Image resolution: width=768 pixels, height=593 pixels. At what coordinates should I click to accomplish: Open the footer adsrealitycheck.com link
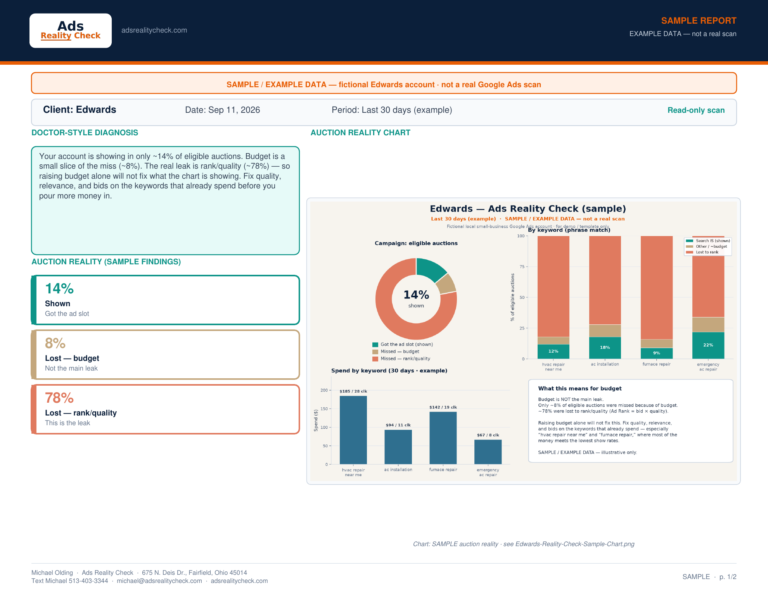pos(239,581)
